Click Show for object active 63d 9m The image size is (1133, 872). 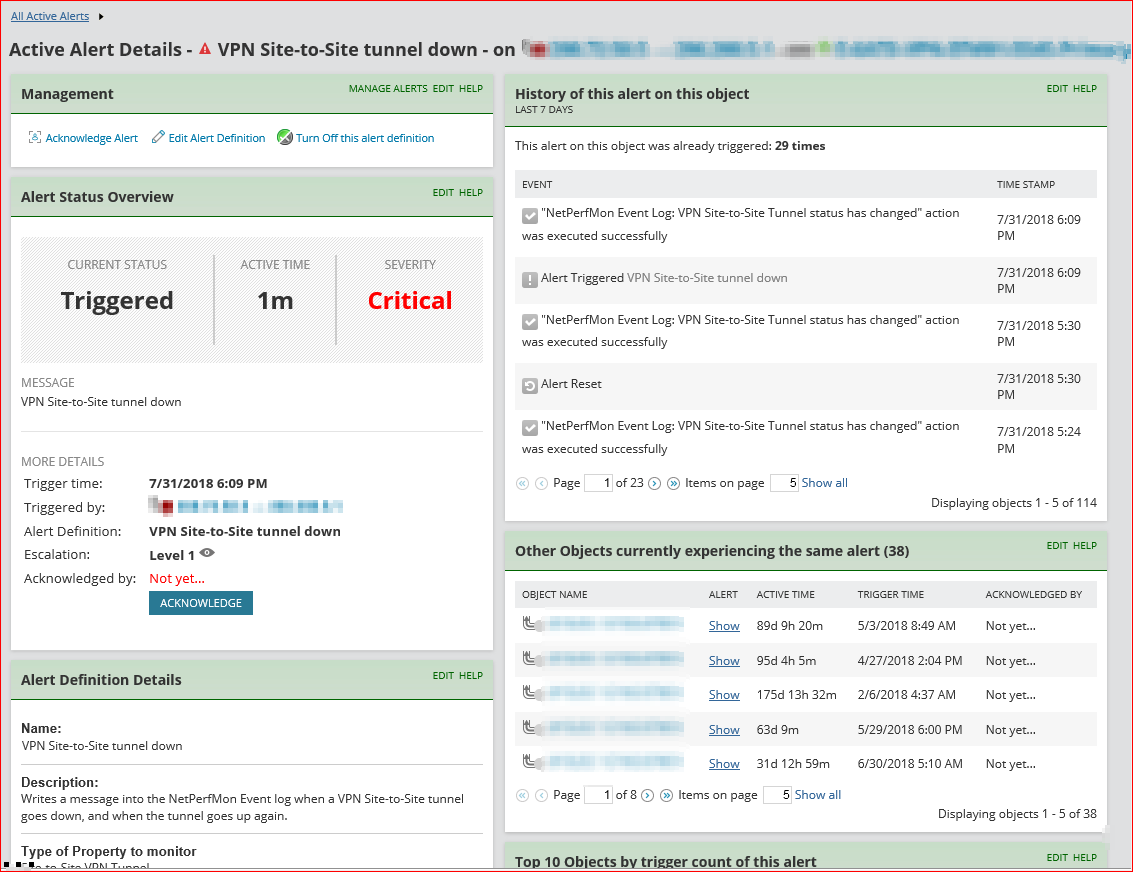724,730
